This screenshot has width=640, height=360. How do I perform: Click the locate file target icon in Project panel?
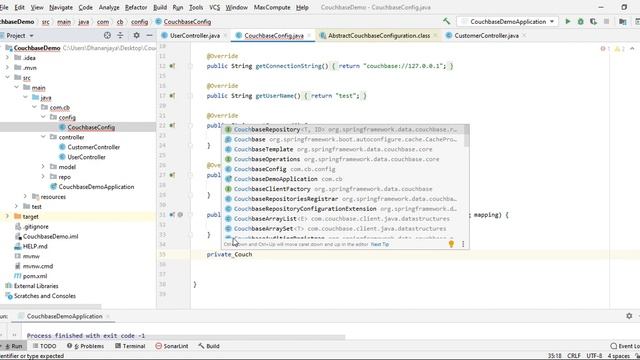pos(107,36)
